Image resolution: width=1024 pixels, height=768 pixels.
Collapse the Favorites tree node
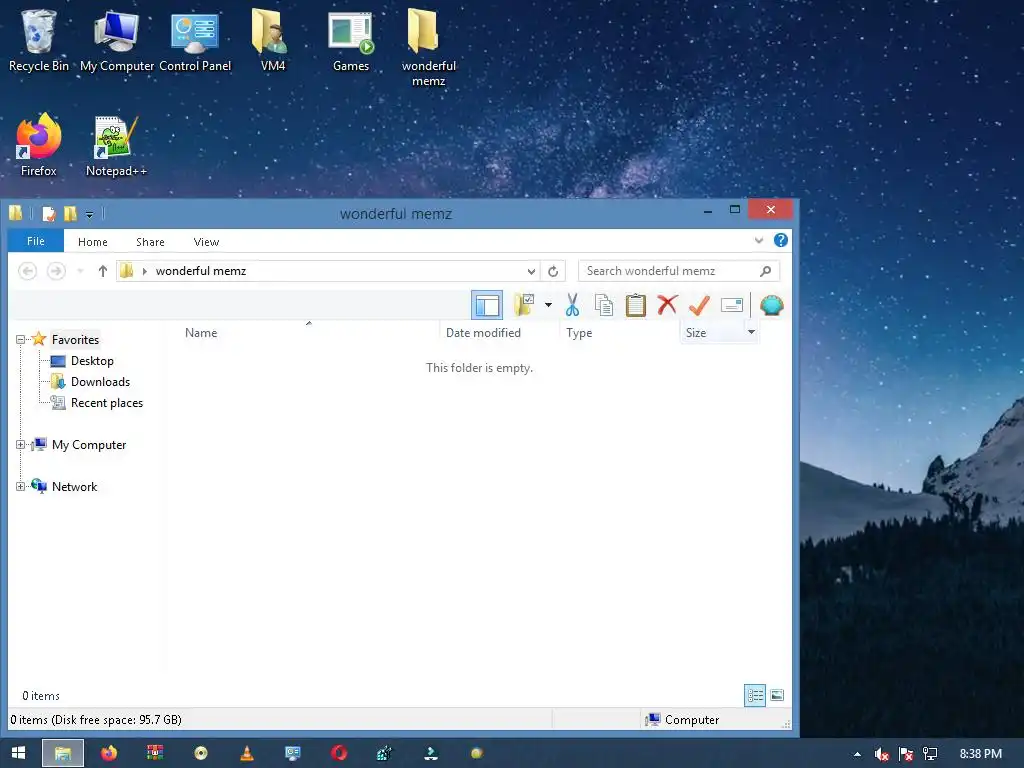tap(20, 340)
